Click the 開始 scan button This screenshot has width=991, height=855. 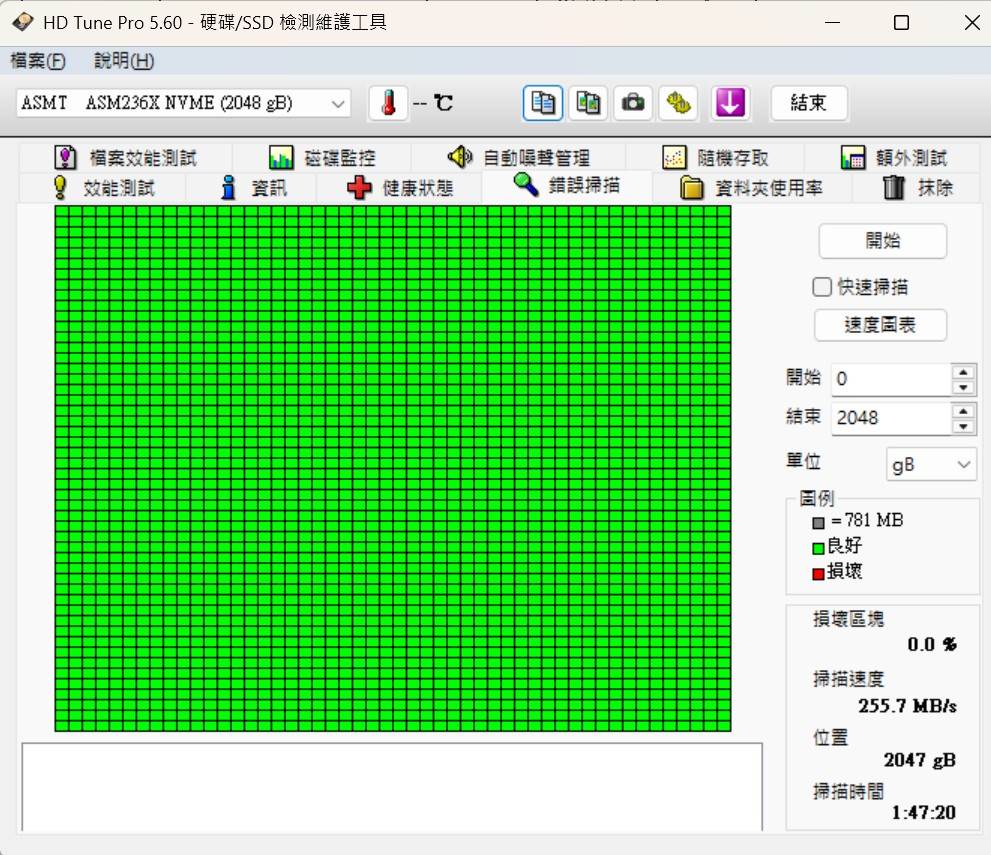[882, 241]
